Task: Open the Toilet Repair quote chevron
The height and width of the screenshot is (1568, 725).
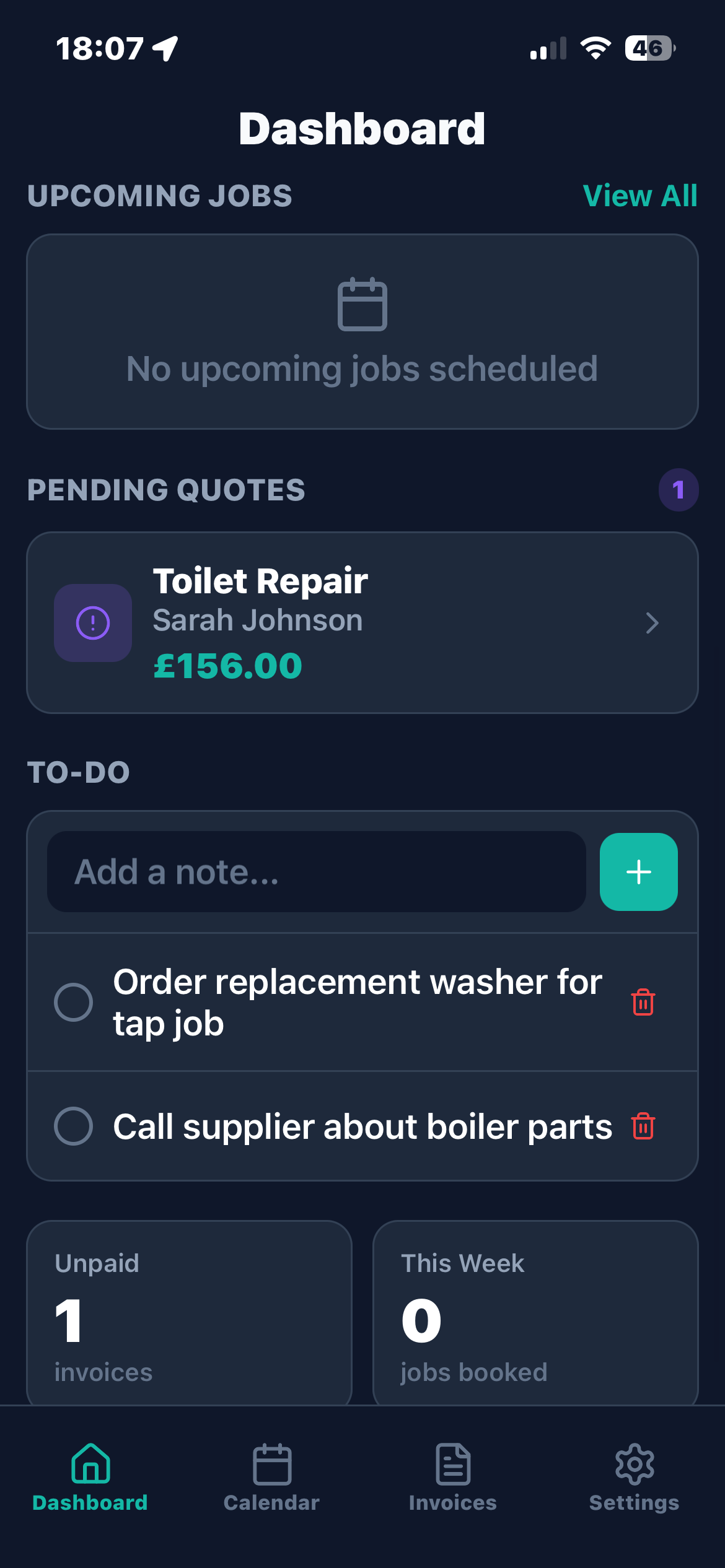Action: [651, 622]
